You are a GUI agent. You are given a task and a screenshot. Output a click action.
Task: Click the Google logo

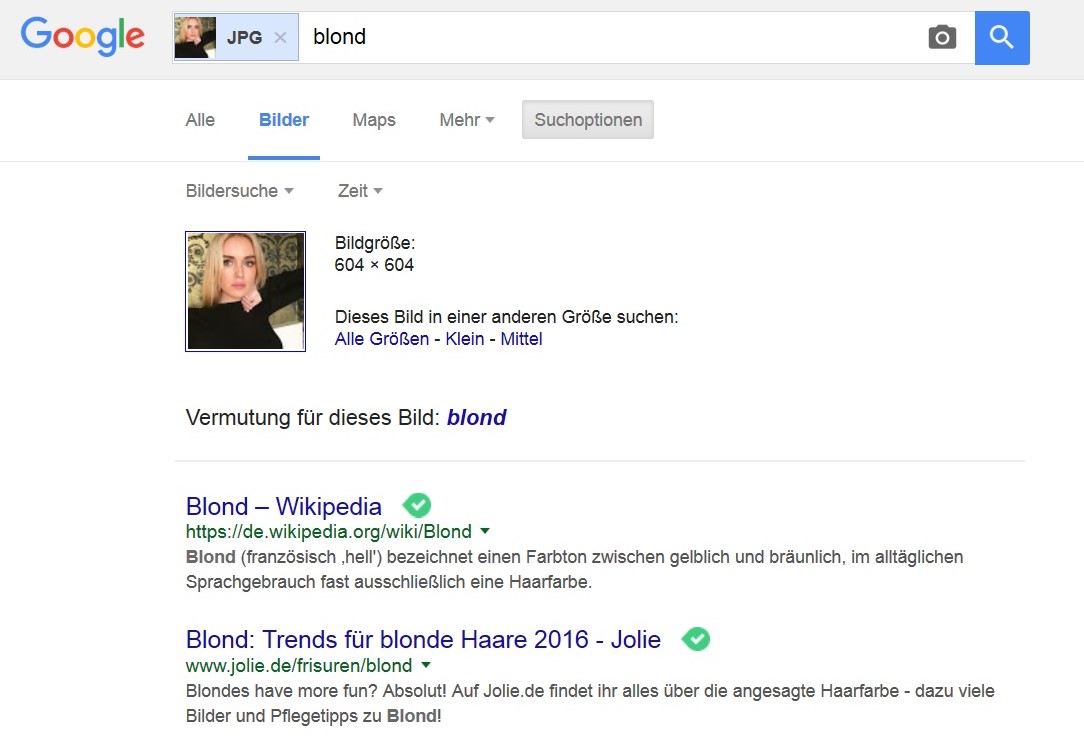point(82,35)
